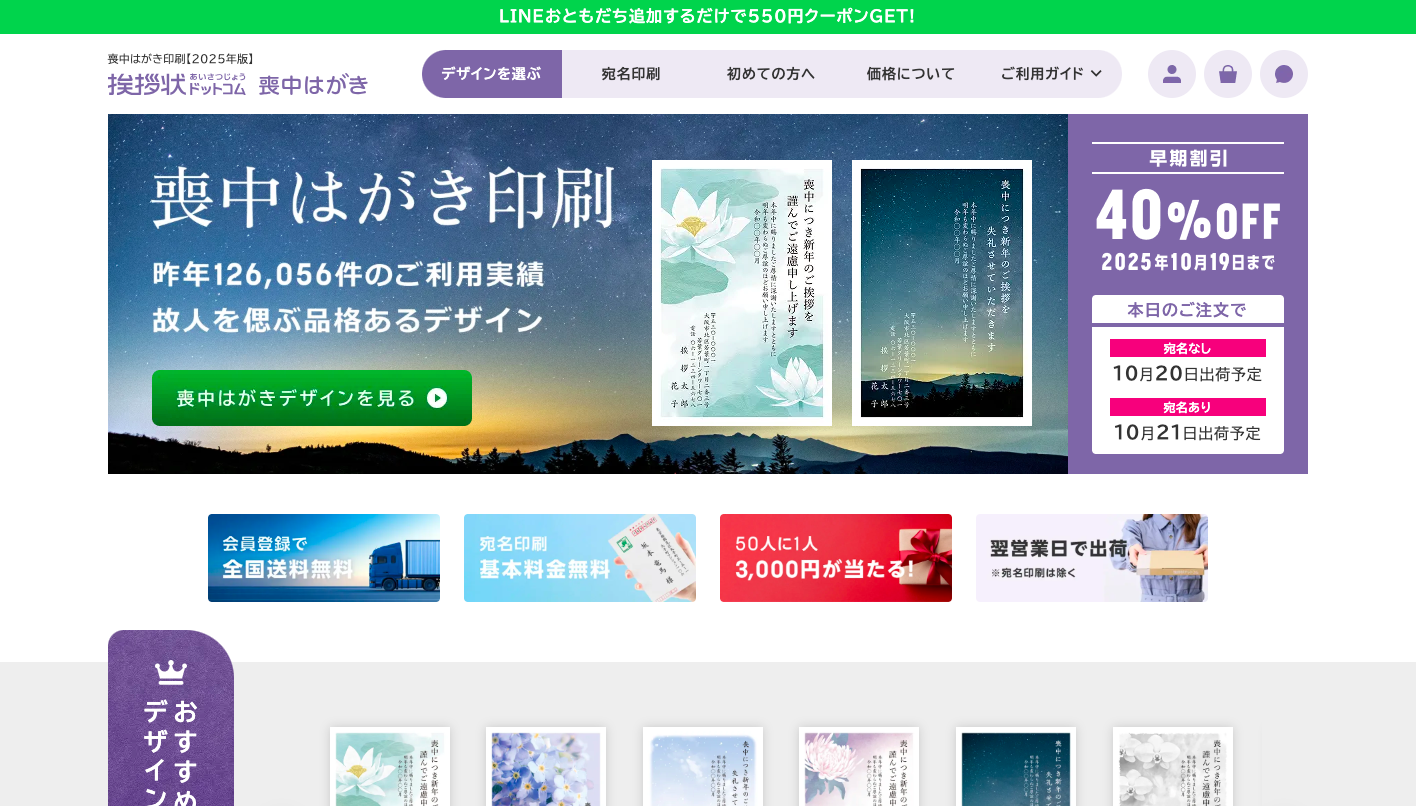Open the 宛名印刷 menu item

click(x=631, y=74)
